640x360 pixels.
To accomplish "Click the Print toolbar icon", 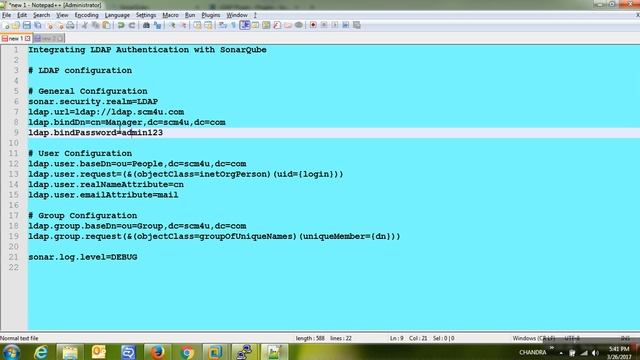I will tap(70, 25).
